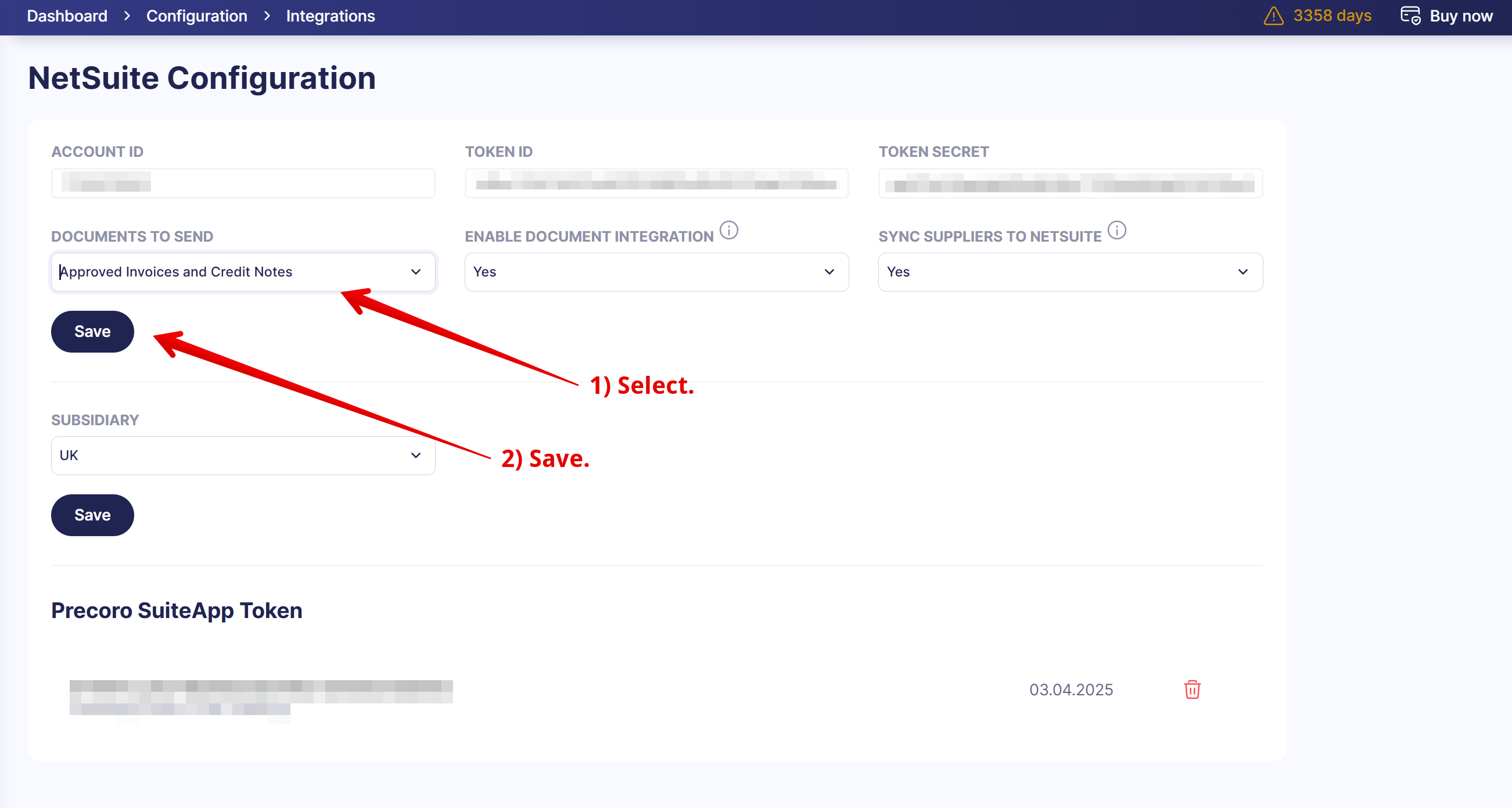Open the Documents to Send dropdown
This screenshot has height=808, width=1512.
(x=235, y=272)
